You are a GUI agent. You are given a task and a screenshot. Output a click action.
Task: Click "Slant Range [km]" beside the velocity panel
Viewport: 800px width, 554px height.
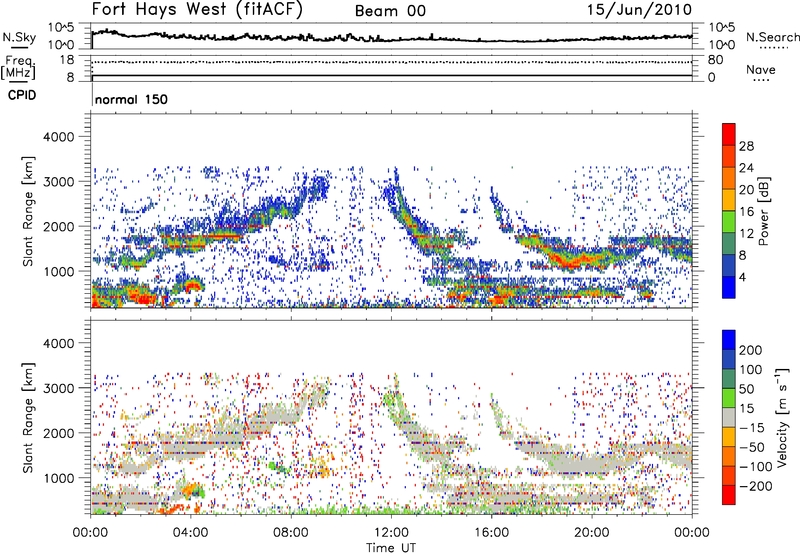(x=28, y=418)
